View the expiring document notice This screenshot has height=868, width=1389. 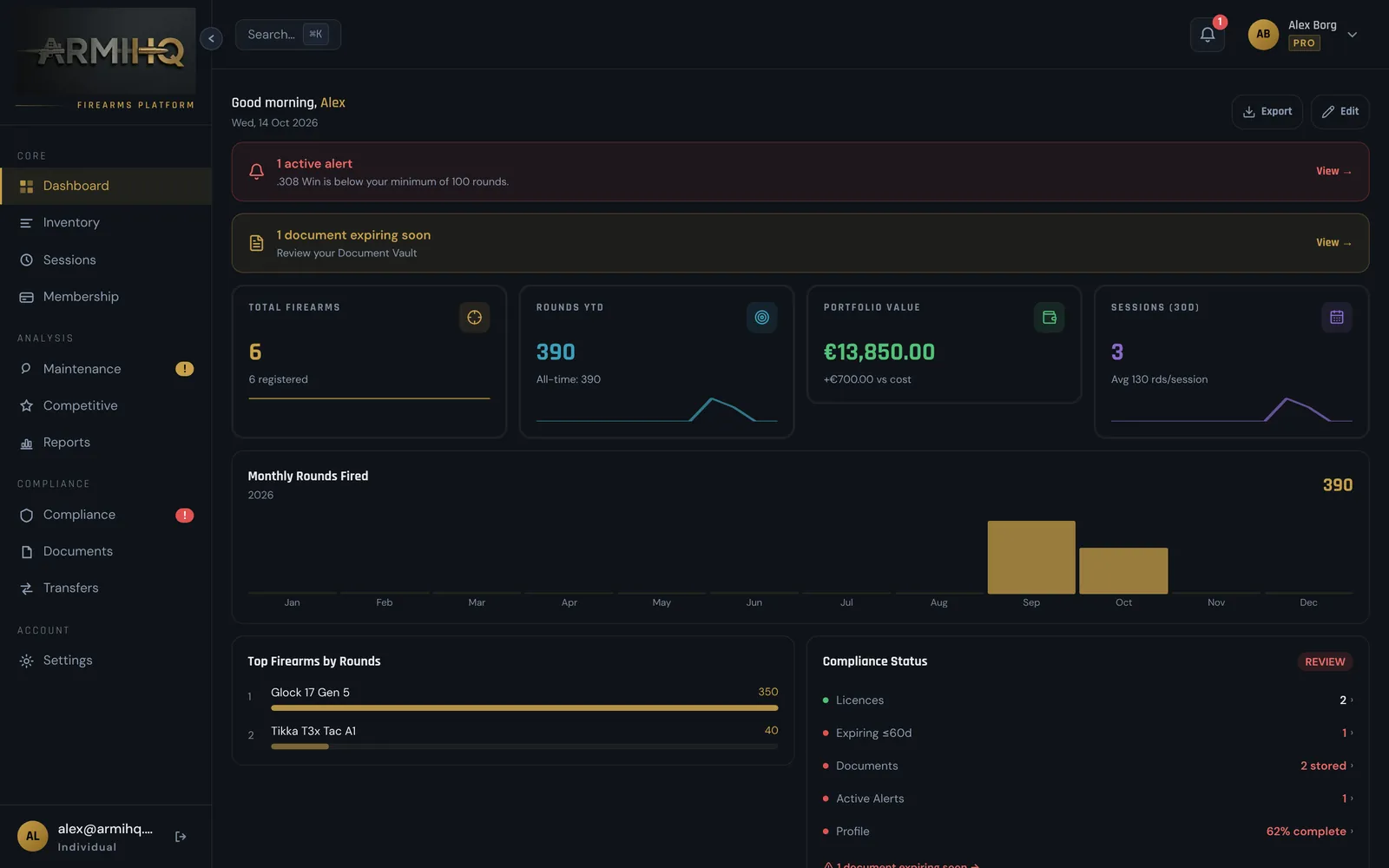click(x=1333, y=243)
